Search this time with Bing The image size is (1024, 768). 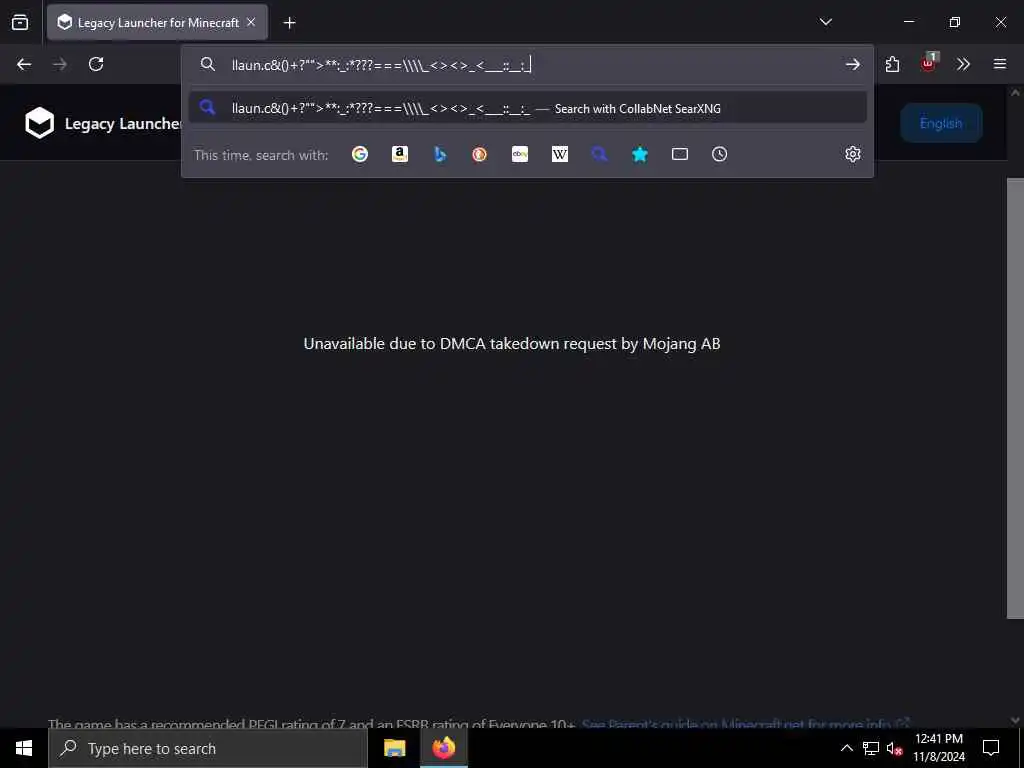click(x=440, y=154)
